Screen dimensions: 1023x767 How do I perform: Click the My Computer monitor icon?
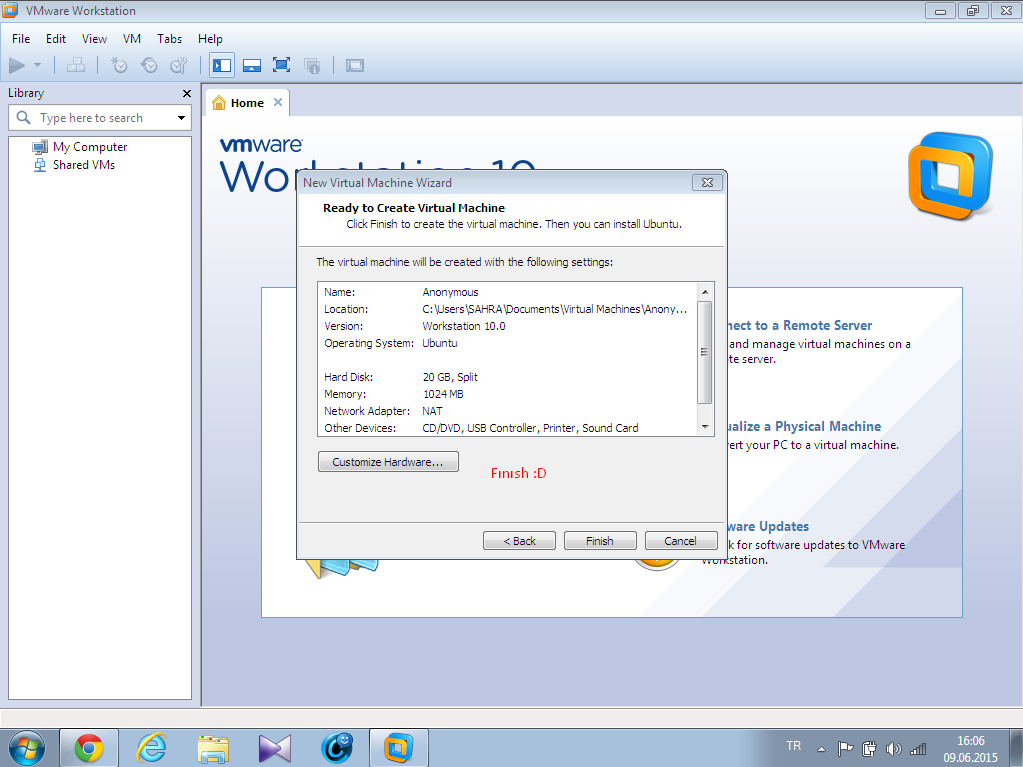(x=40, y=147)
